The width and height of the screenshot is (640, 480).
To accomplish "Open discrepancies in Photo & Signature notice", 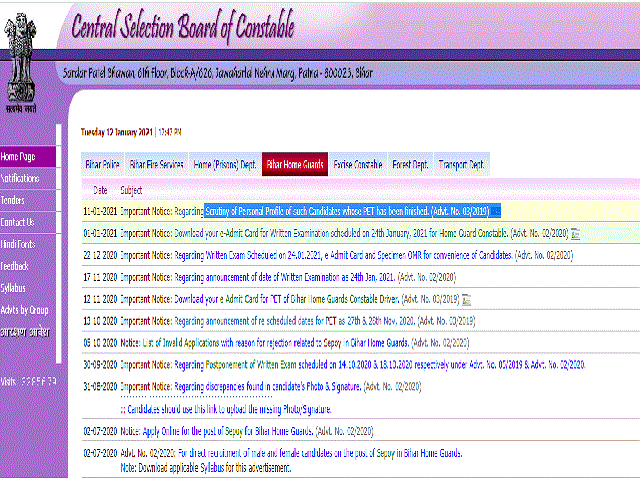I will pyautogui.click(x=268, y=387).
